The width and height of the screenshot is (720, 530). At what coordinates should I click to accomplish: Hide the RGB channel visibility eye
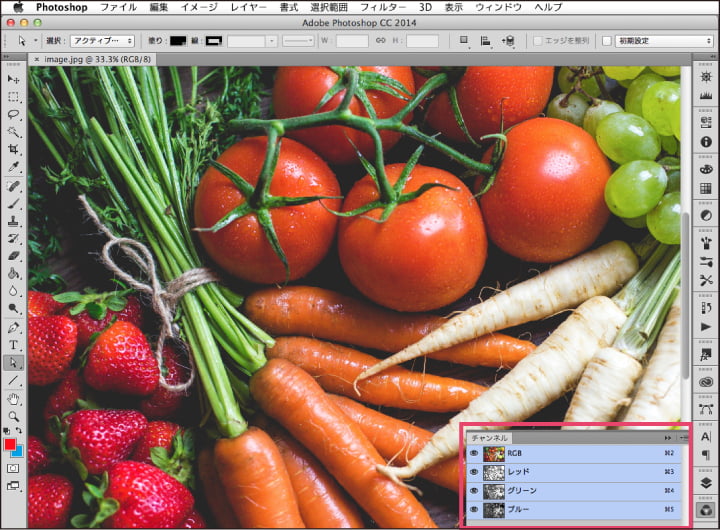pyautogui.click(x=474, y=453)
